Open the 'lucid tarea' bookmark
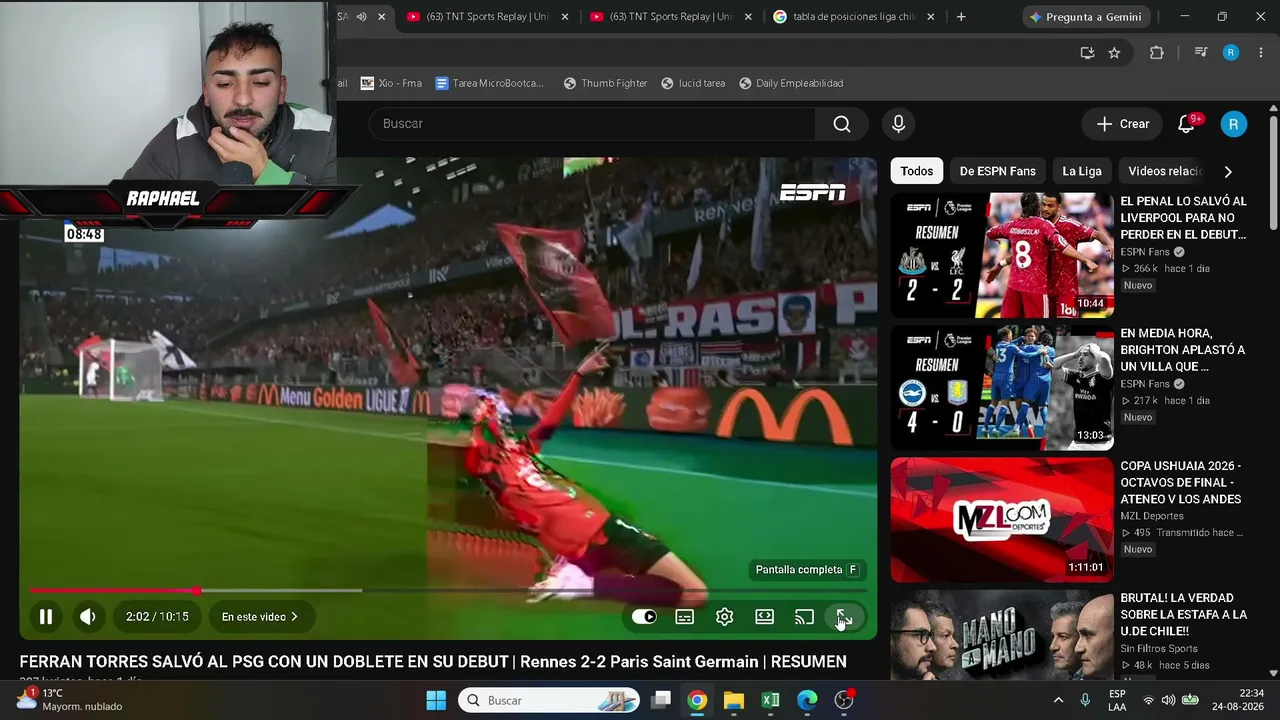Image resolution: width=1280 pixels, height=720 pixels. point(693,83)
